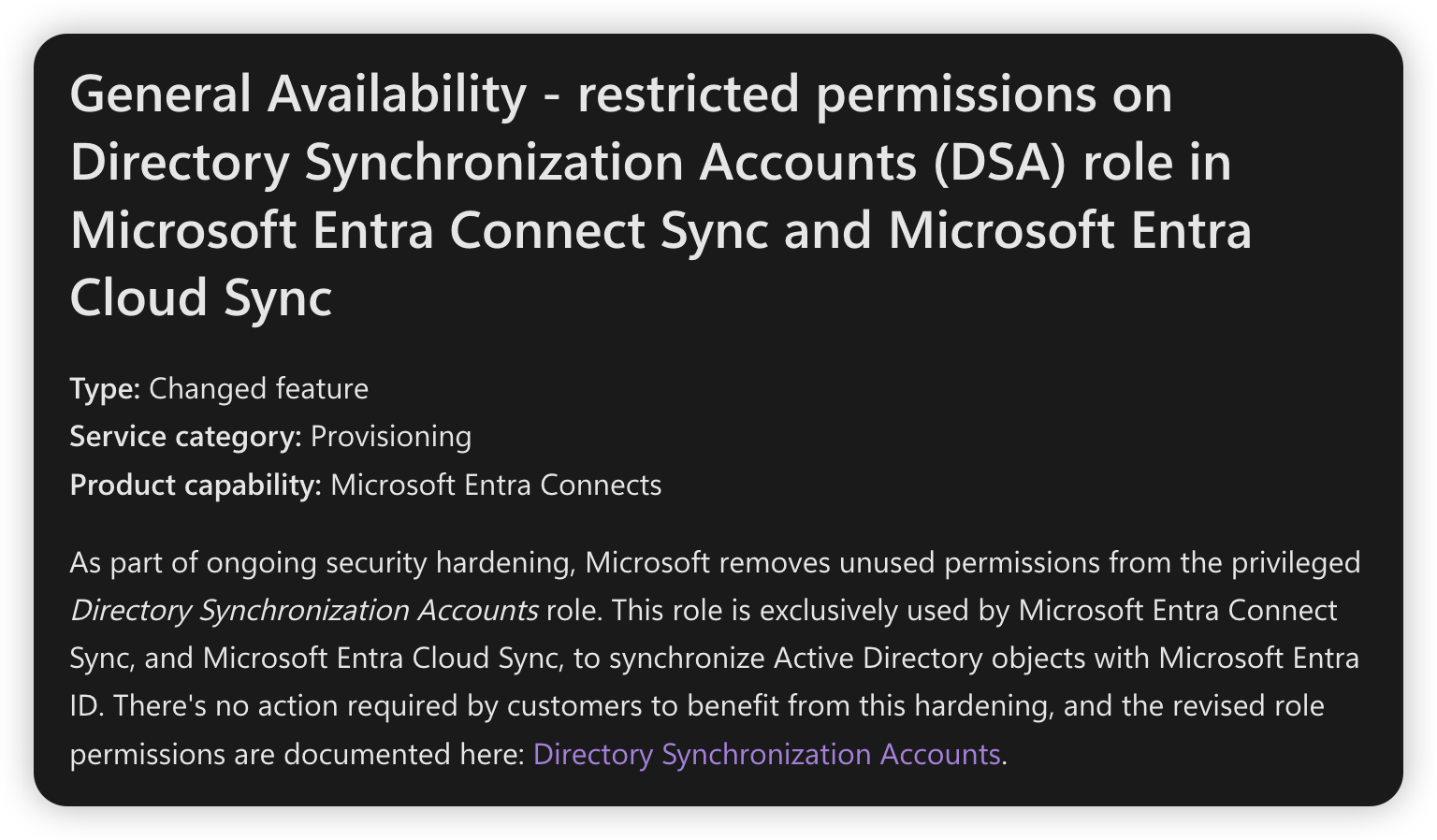Click the 'Microsoft Entra Connects' capability value
This screenshot has height=840, width=1437.
pyautogui.click(x=496, y=485)
